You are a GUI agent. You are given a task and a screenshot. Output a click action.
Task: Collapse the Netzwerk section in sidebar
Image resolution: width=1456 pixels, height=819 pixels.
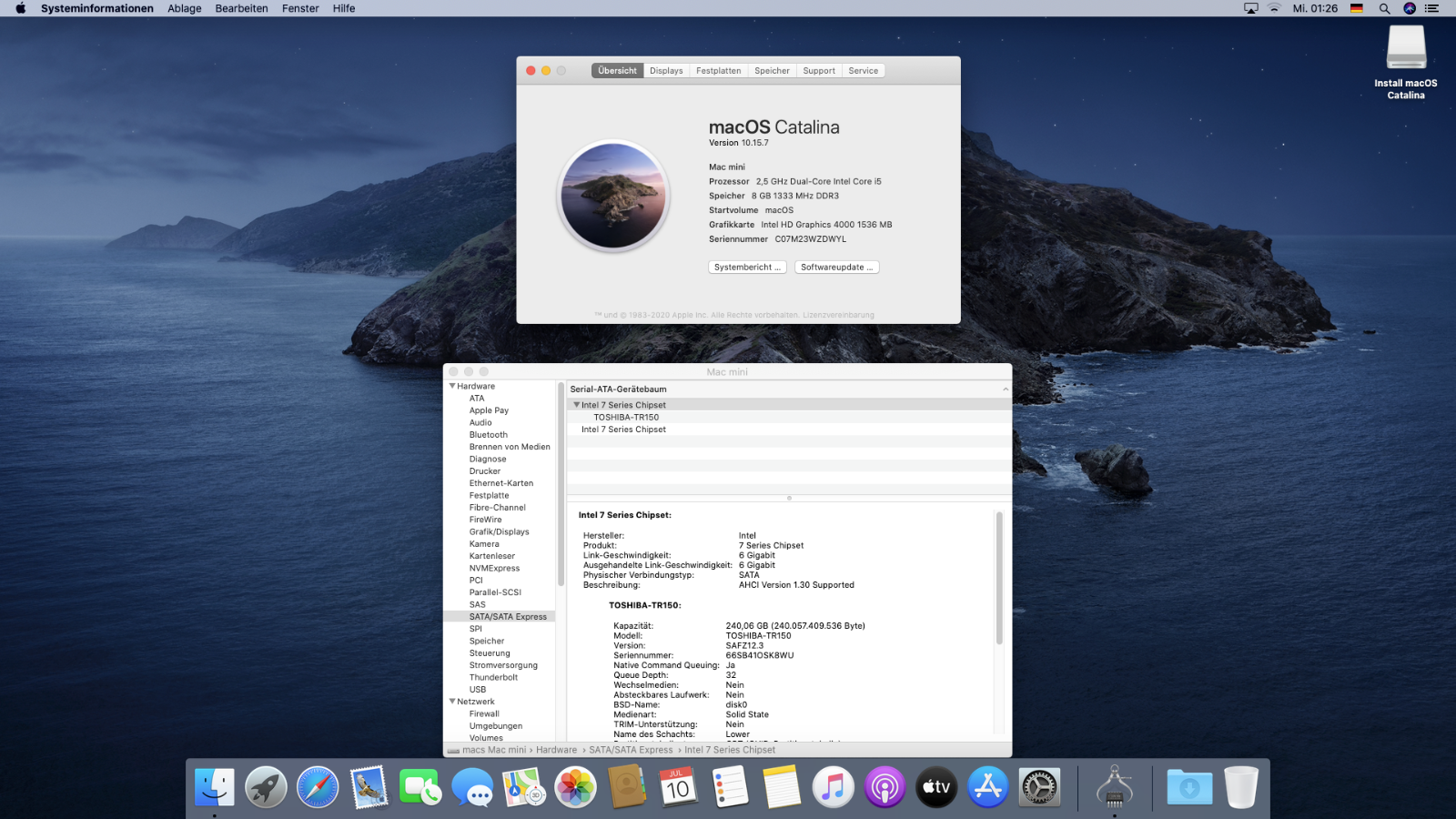tap(452, 702)
